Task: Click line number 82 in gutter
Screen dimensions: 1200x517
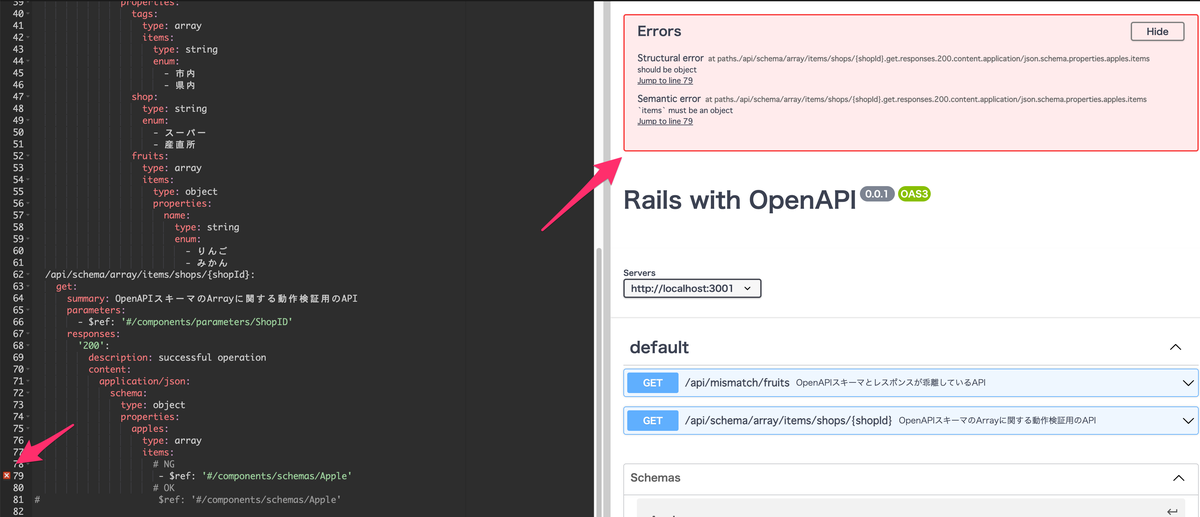Action: (x=19, y=511)
